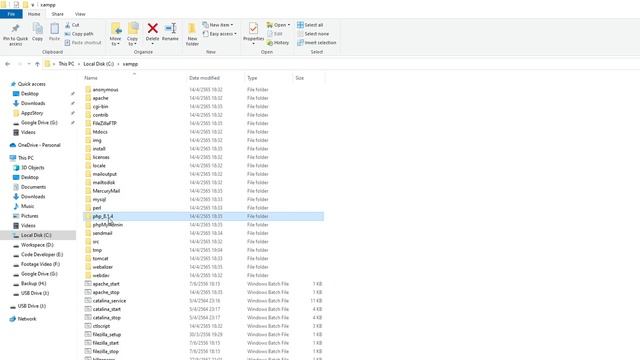Click the Paste ribbon icon
This screenshot has width=640, height=360.
coord(54,29)
